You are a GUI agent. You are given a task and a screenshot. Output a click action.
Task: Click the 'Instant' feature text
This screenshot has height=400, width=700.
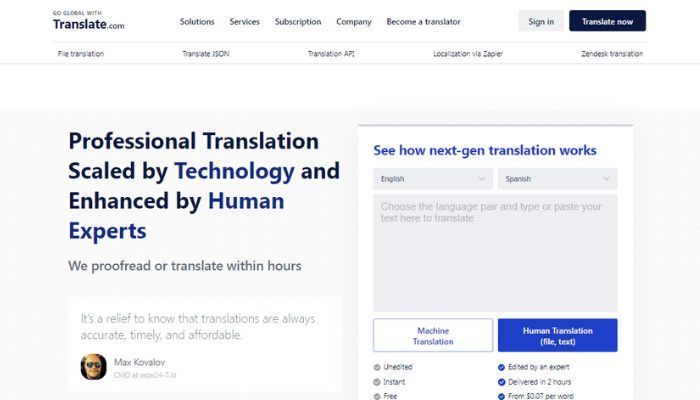coord(394,382)
